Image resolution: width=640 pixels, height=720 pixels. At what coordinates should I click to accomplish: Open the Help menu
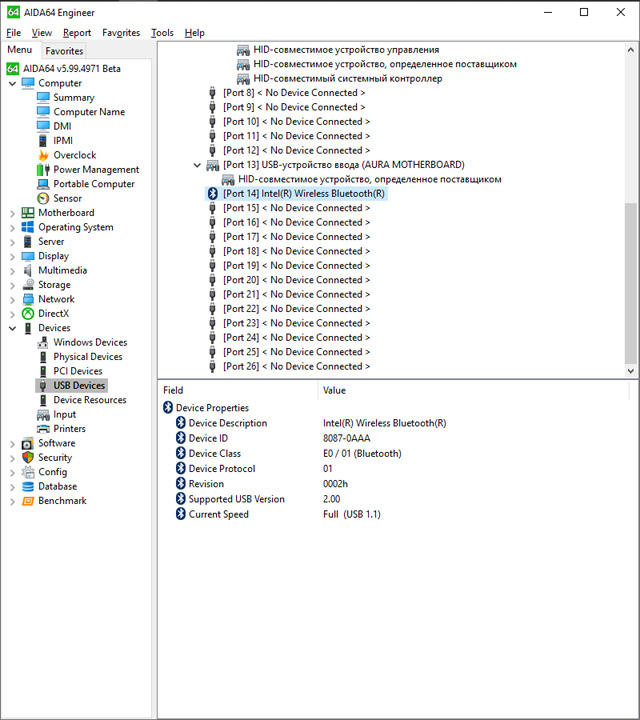tap(194, 33)
